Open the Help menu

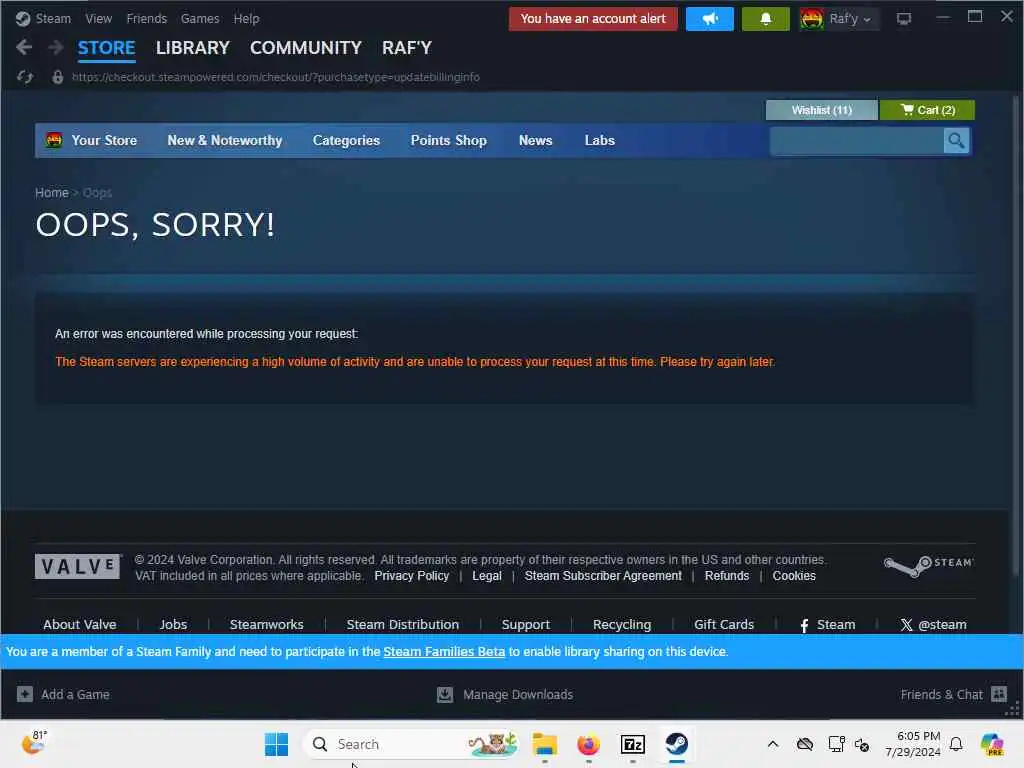click(x=246, y=19)
